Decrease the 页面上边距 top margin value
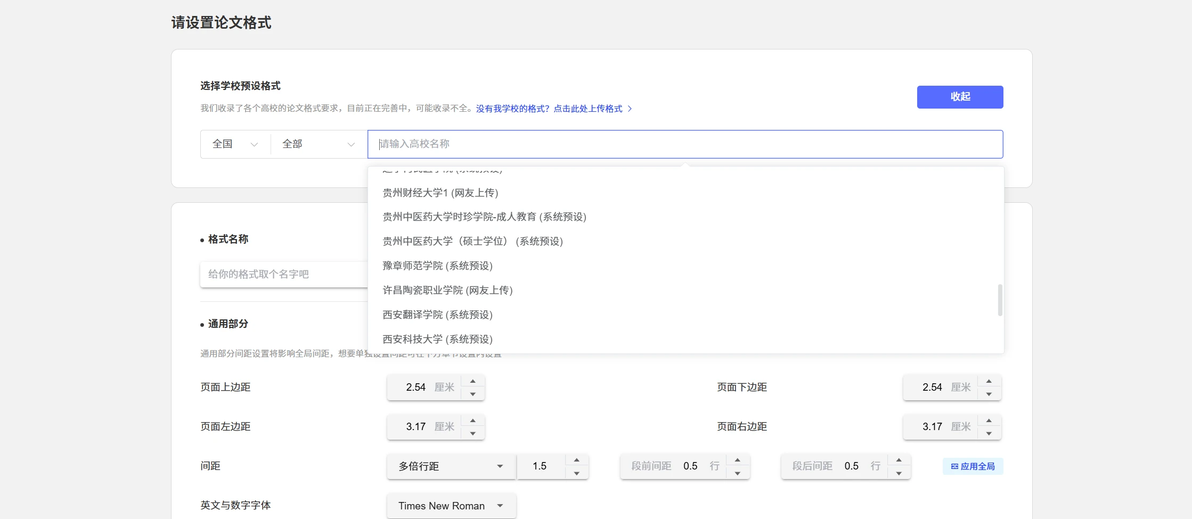The width and height of the screenshot is (1192, 519). 473,394
